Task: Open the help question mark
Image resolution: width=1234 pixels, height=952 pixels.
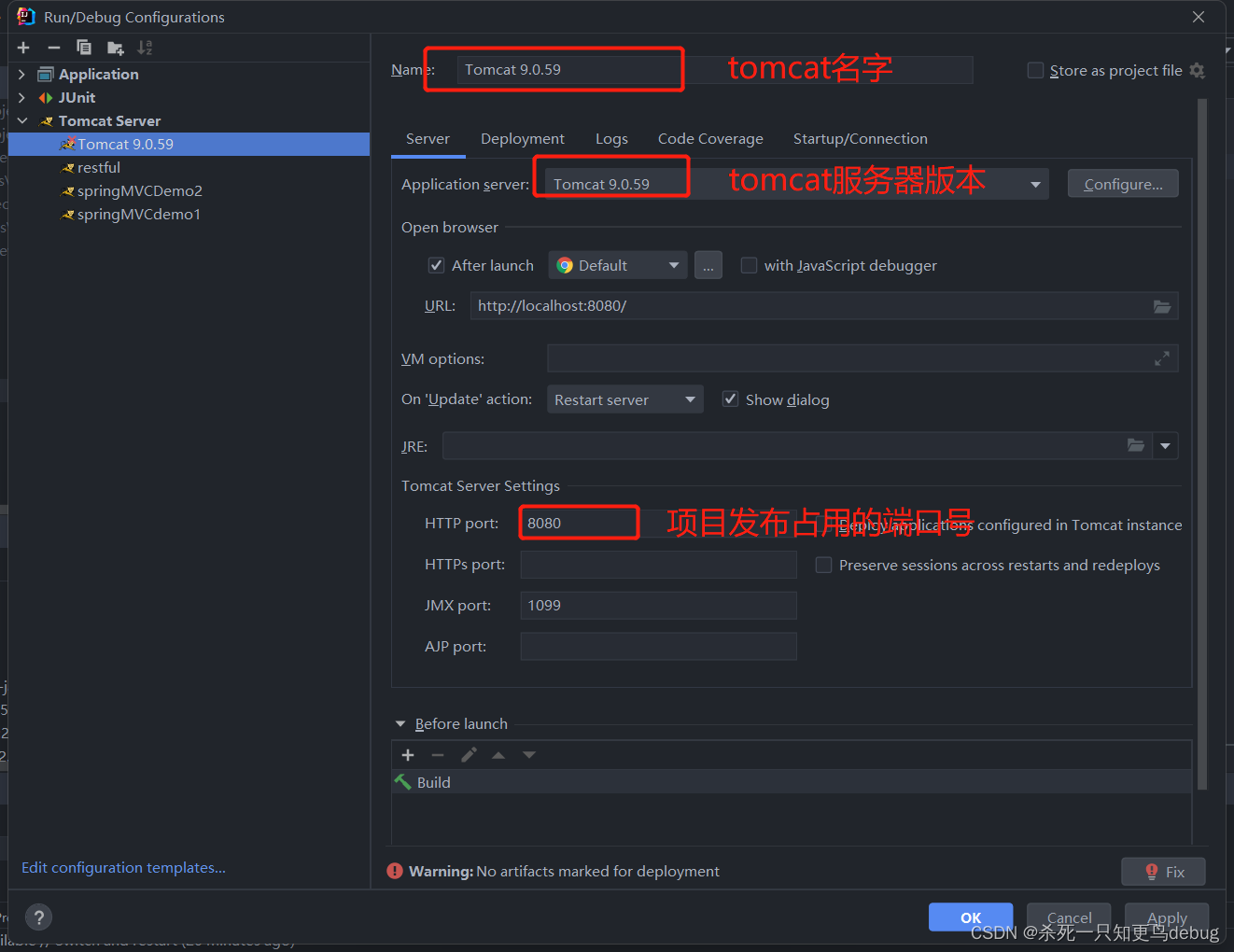Action: click(x=39, y=917)
